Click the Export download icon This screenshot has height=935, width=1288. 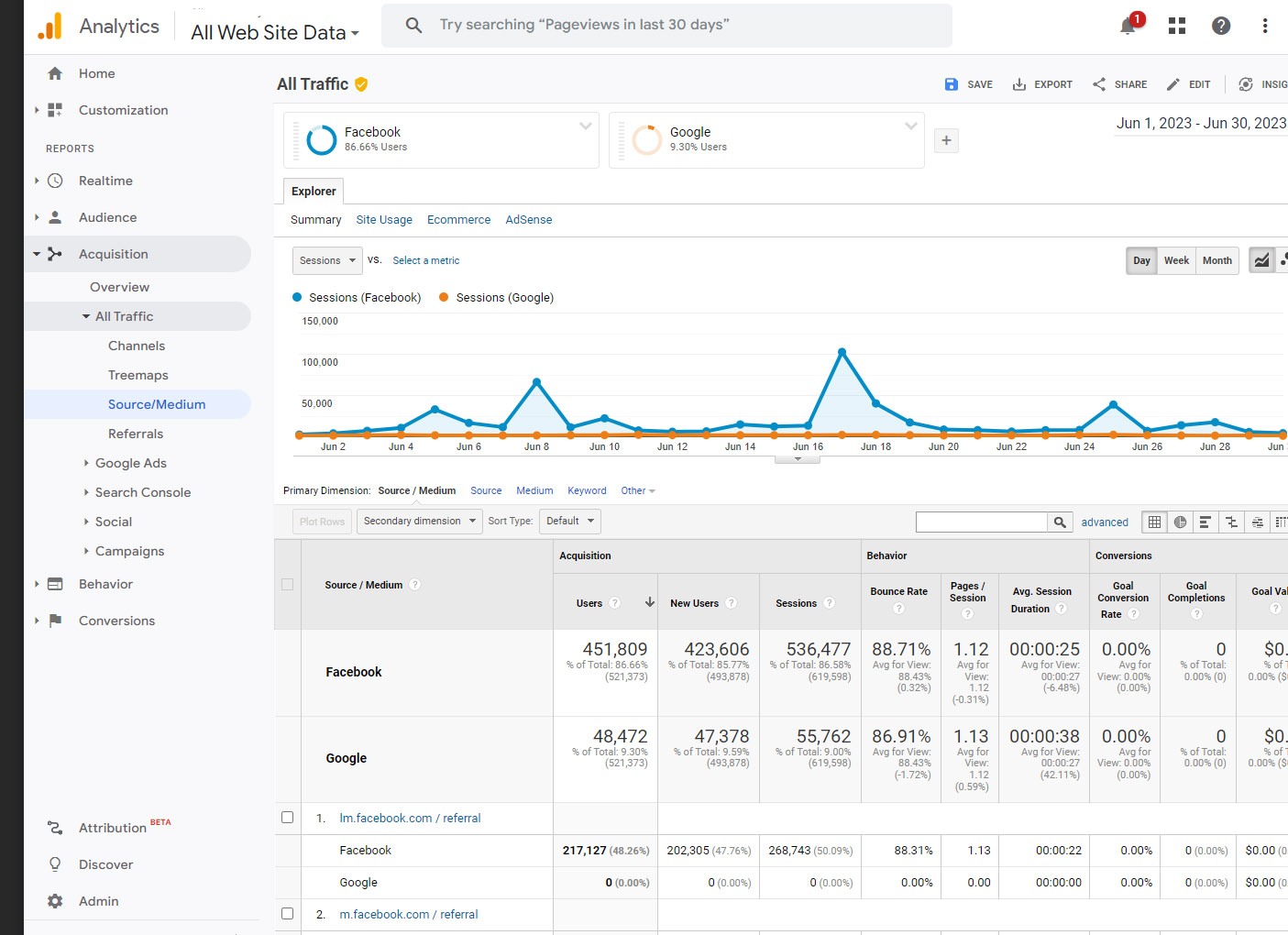click(1019, 84)
